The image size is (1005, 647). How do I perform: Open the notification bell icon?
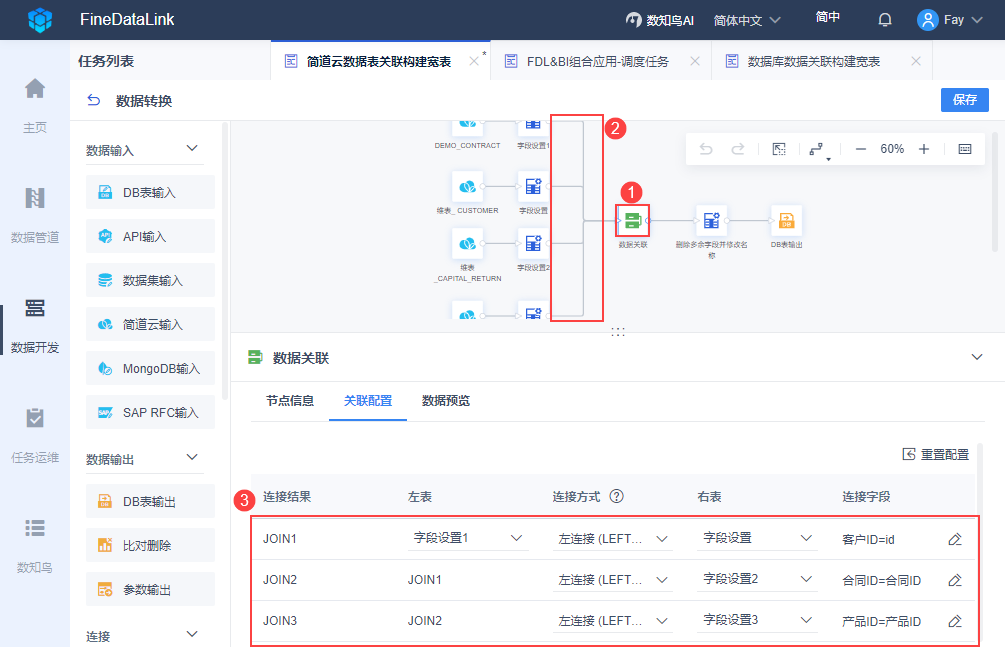pos(885,20)
